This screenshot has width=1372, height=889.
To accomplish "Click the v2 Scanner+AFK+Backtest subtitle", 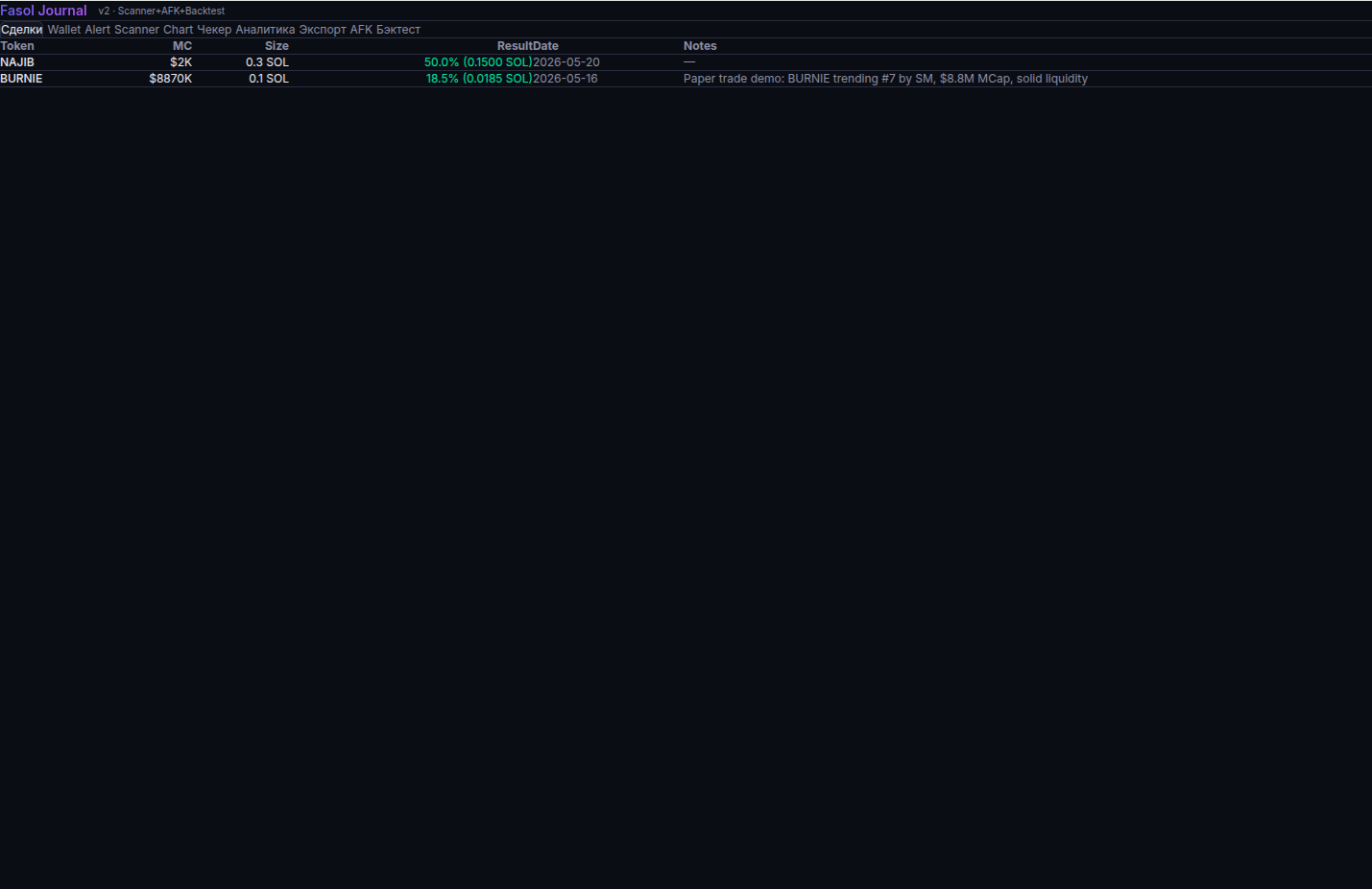I will (x=161, y=12).
